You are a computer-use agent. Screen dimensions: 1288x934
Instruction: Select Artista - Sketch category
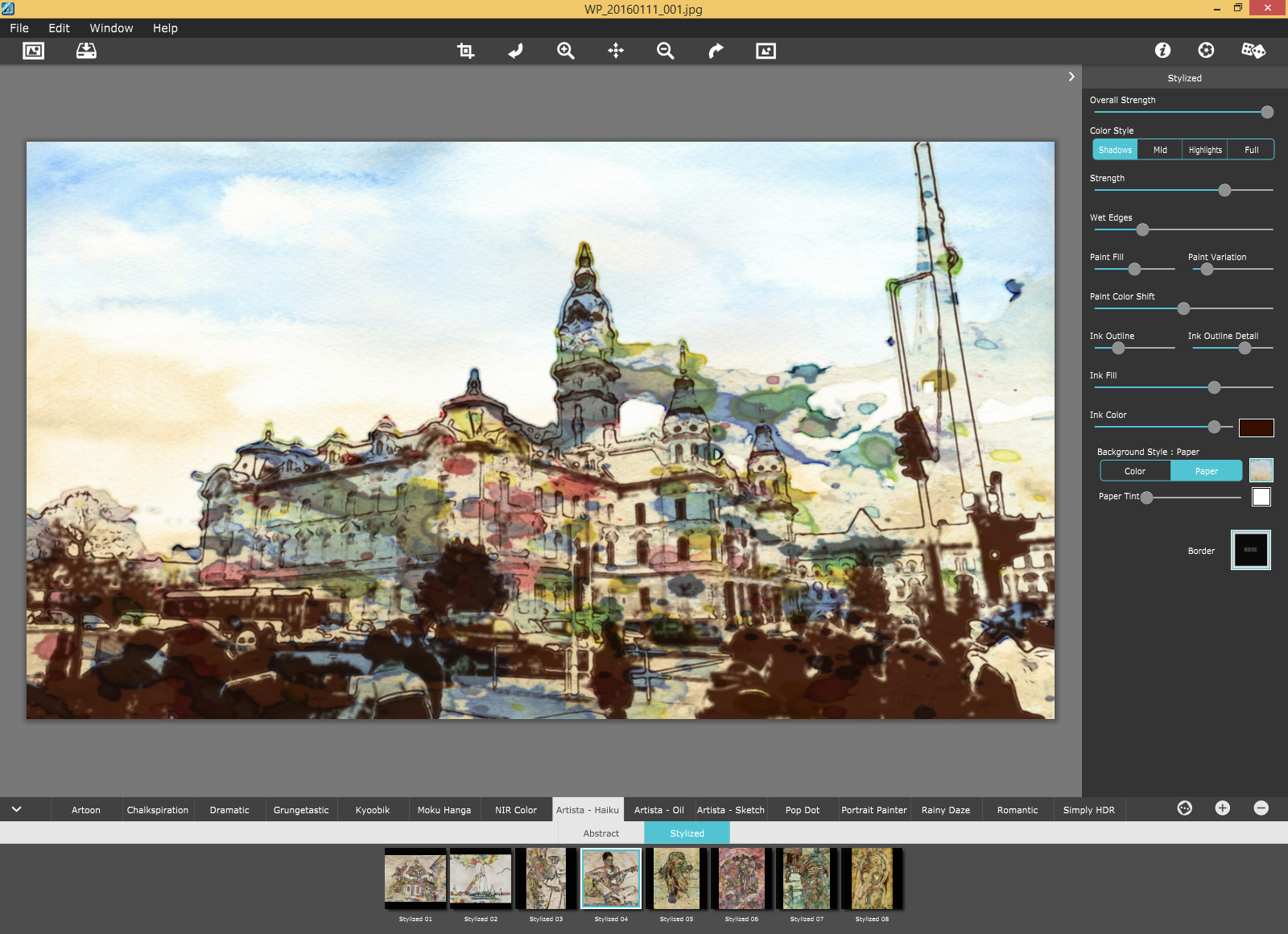[x=731, y=810]
